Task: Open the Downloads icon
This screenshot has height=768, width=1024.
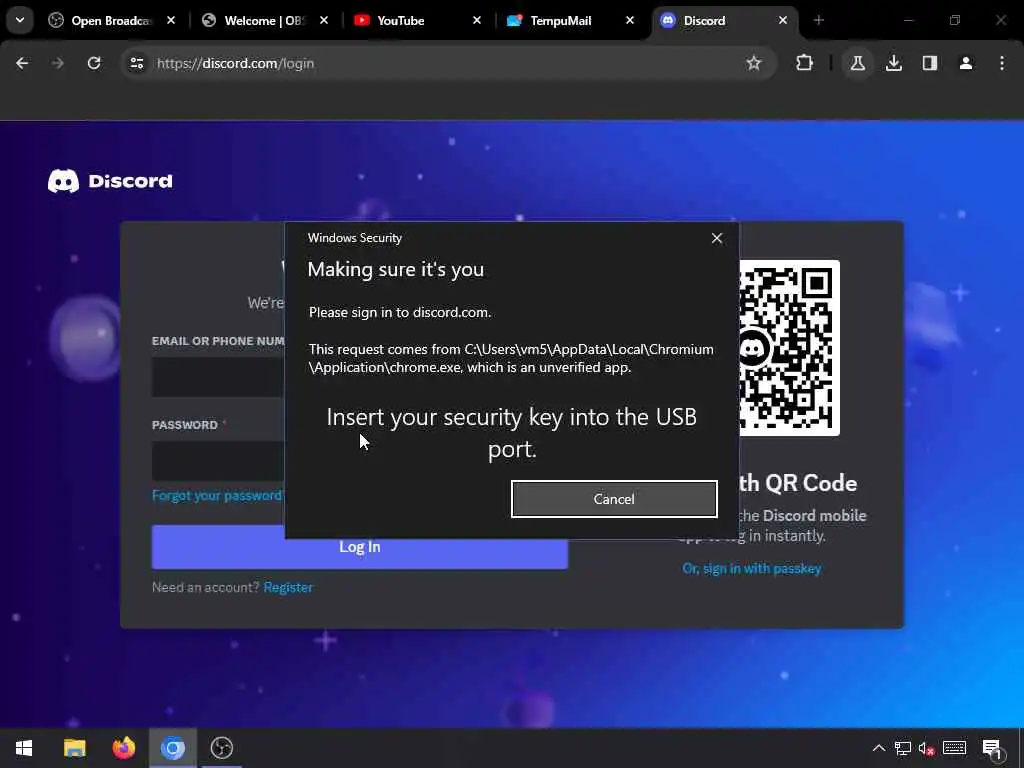Action: click(x=894, y=63)
